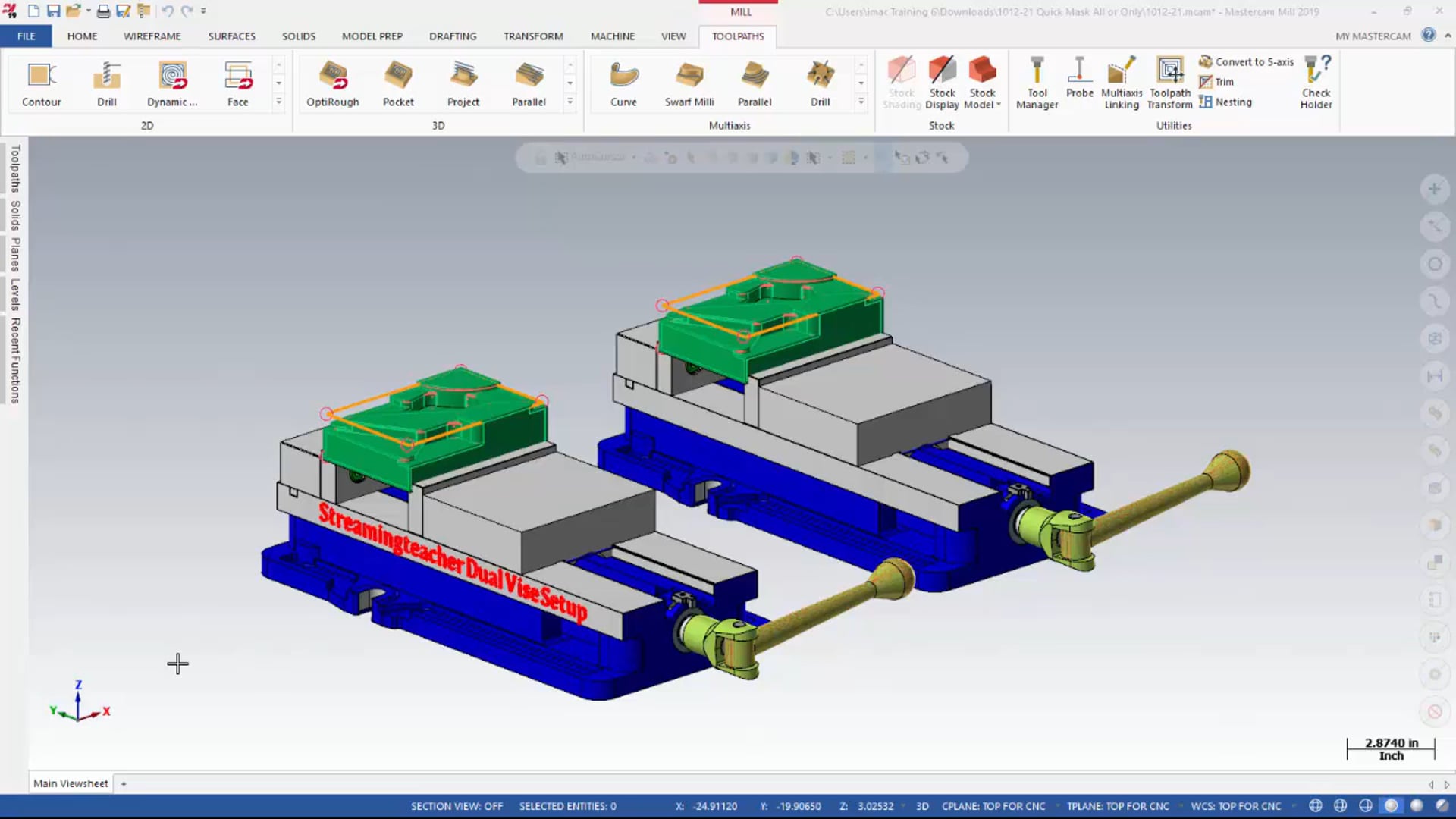The width and height of the screenshot is (1456, 819).
Task: Open Multiaxis Linking
Action: pyautogui.click(x=1122, y=83)
